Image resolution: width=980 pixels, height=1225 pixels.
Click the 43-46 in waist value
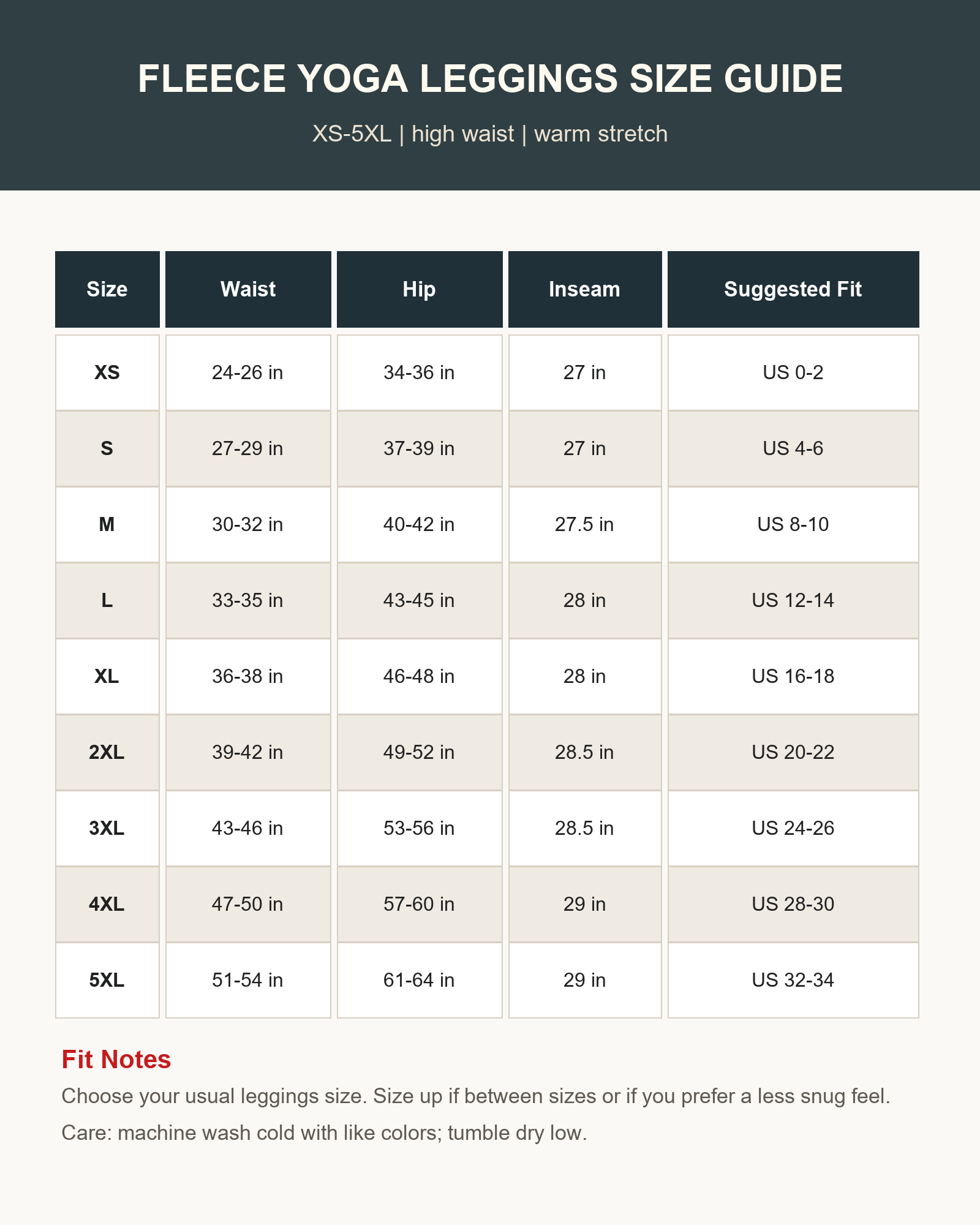pos(248,828)
